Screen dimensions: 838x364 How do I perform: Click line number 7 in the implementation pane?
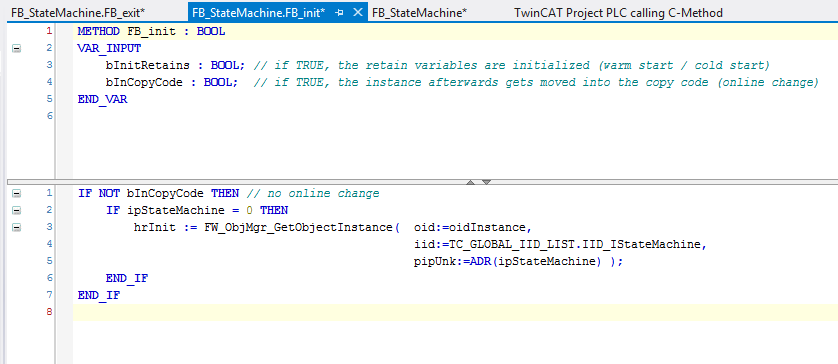[50, 295]
